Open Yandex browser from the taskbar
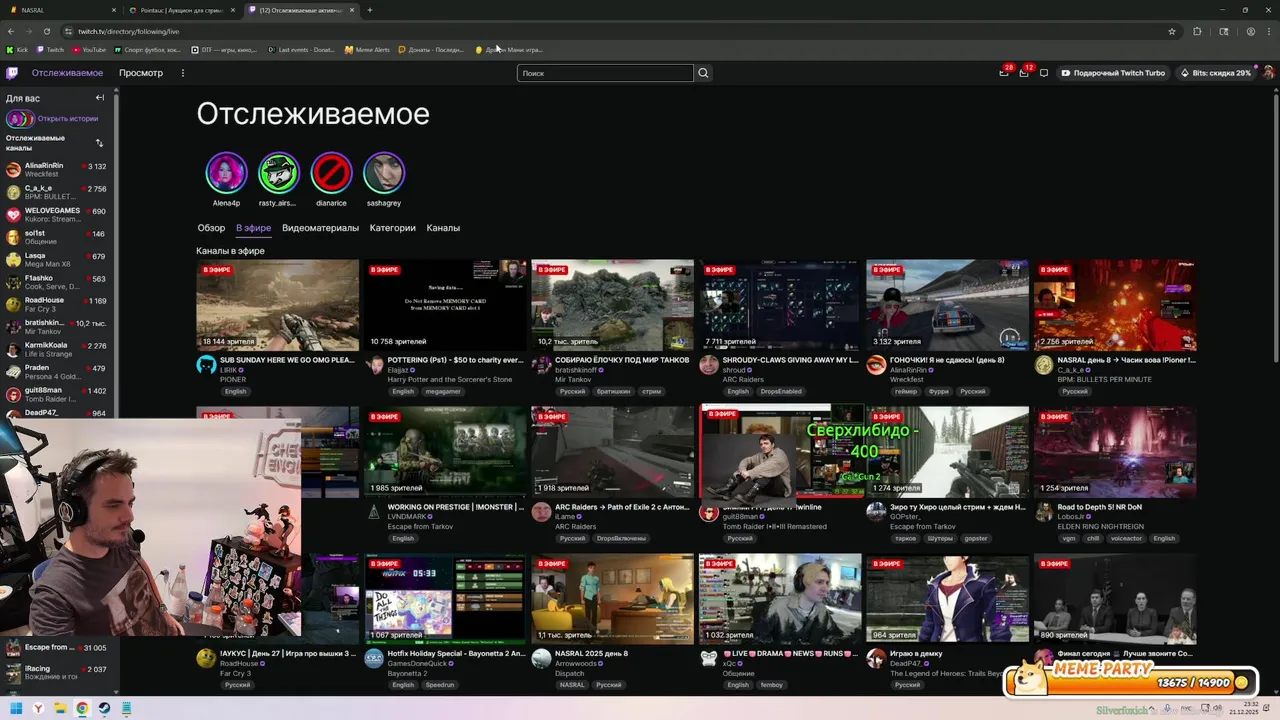 (x=38, y=708)
